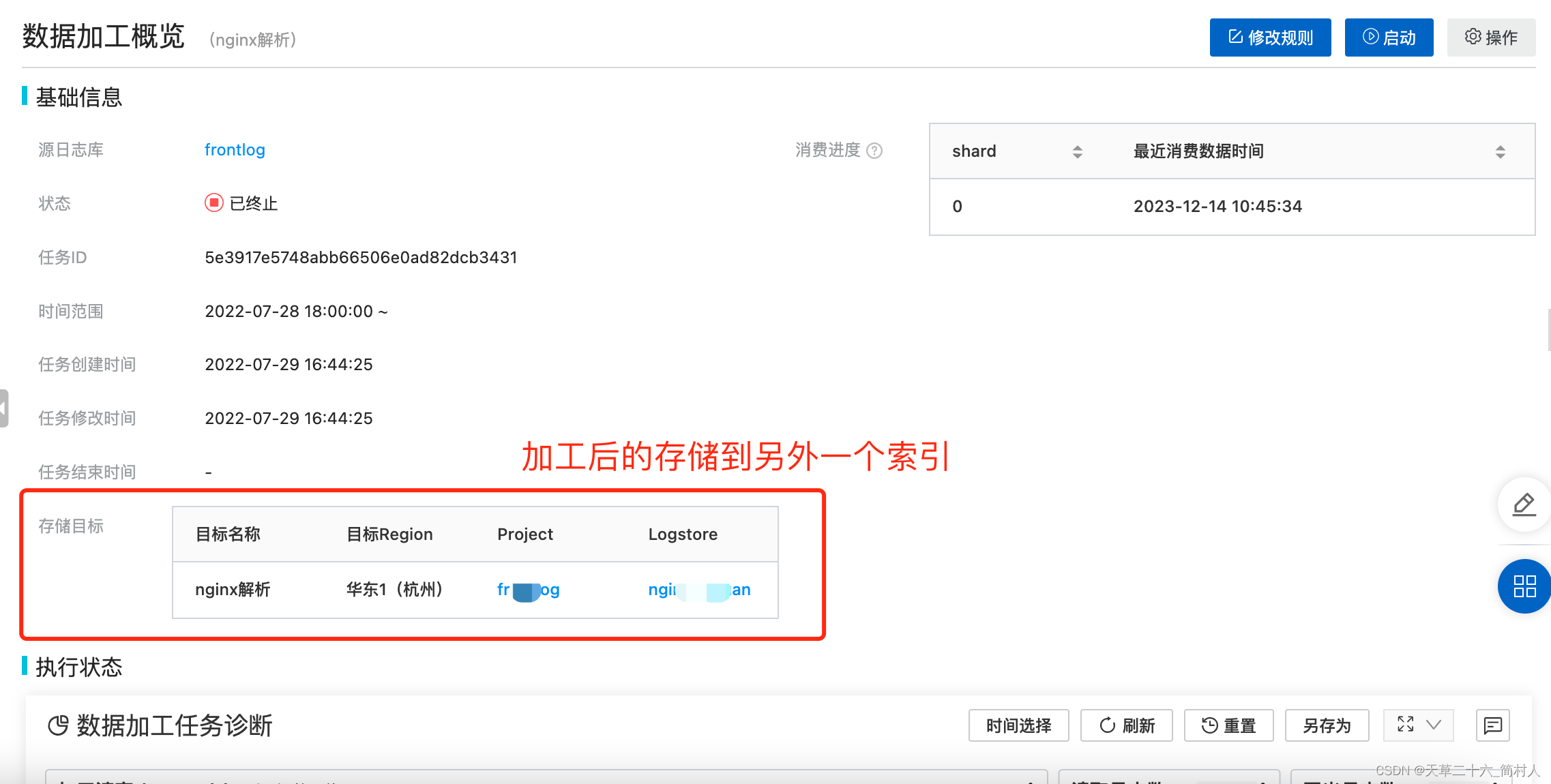This screenshot has height=784, width=1551.
Task: Expand the collapsed left side panel handle
Action: pos(4,408)
